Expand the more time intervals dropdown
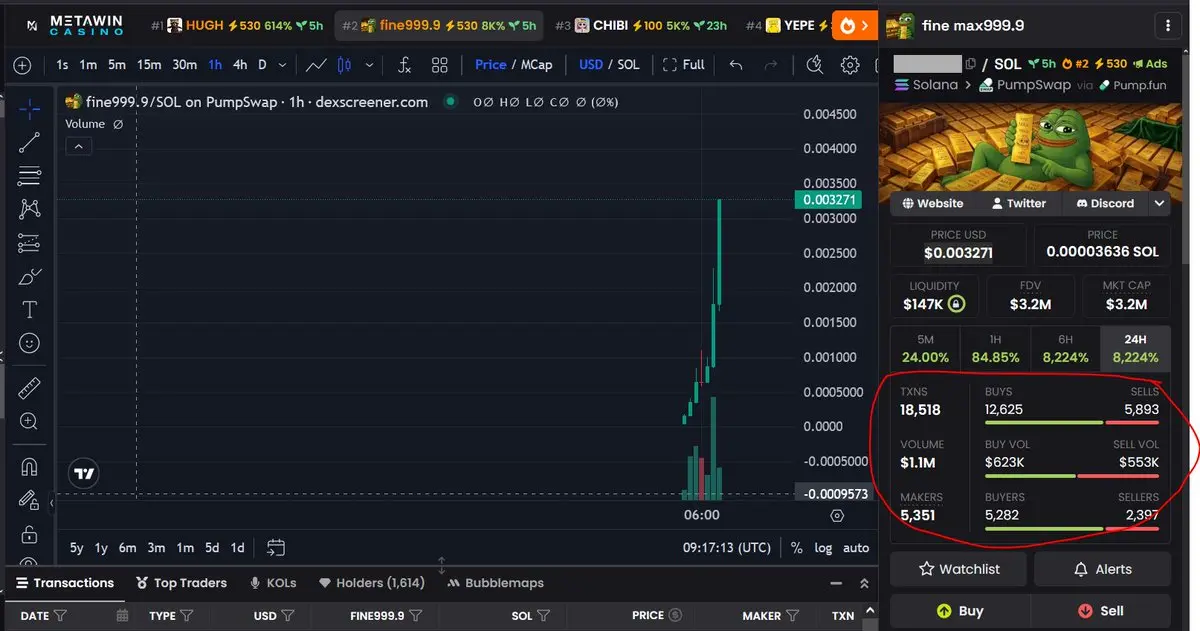1200x631 pixels. pos(283,65)
